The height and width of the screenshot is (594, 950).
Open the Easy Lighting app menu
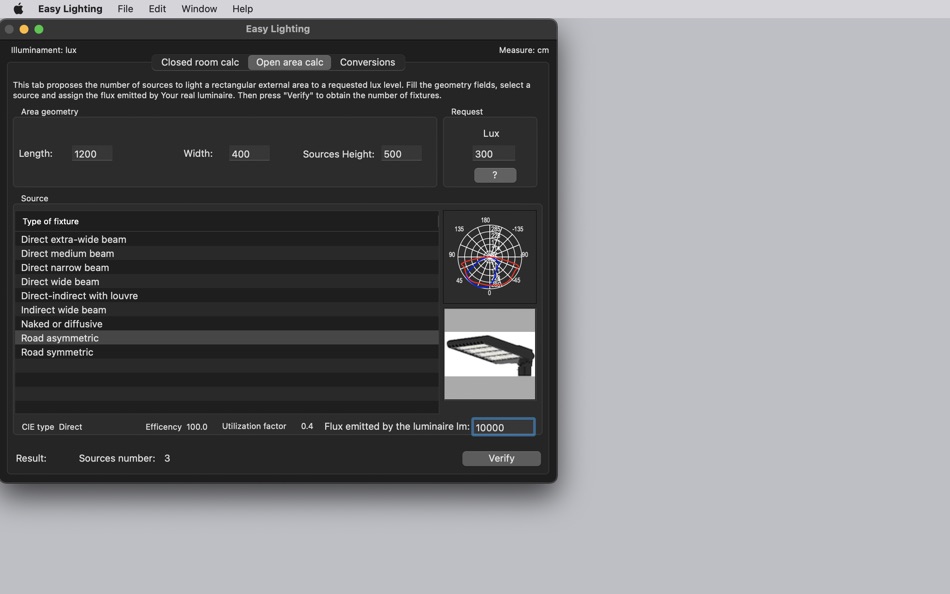click(x=70, y=8)
